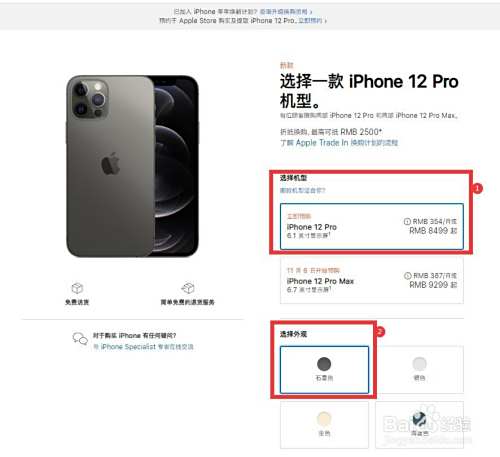Click info icon beside RMB 354 monthly price
The height and width of the screenshot is (457, 500).
click(407, 221)
